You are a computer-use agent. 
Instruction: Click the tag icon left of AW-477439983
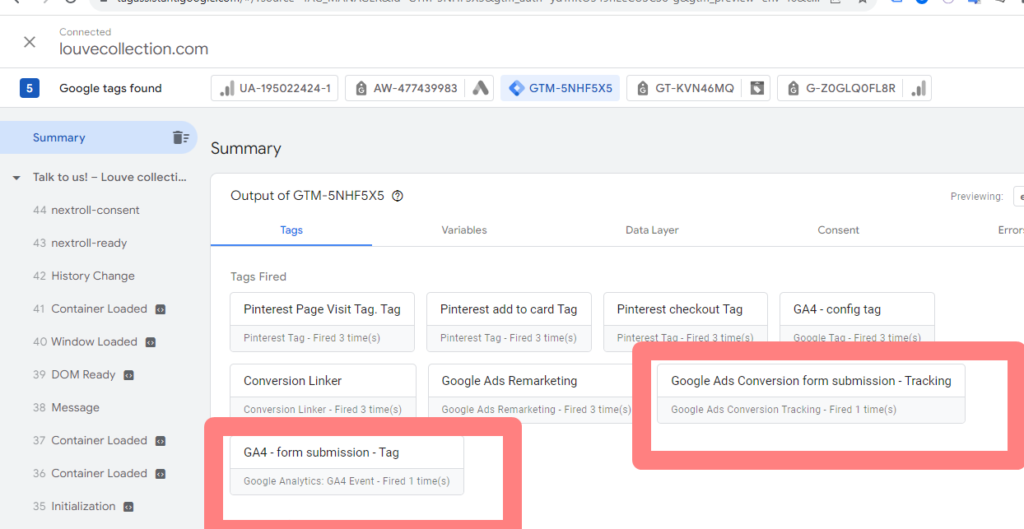pyautogui.click(x=361, y=88)
